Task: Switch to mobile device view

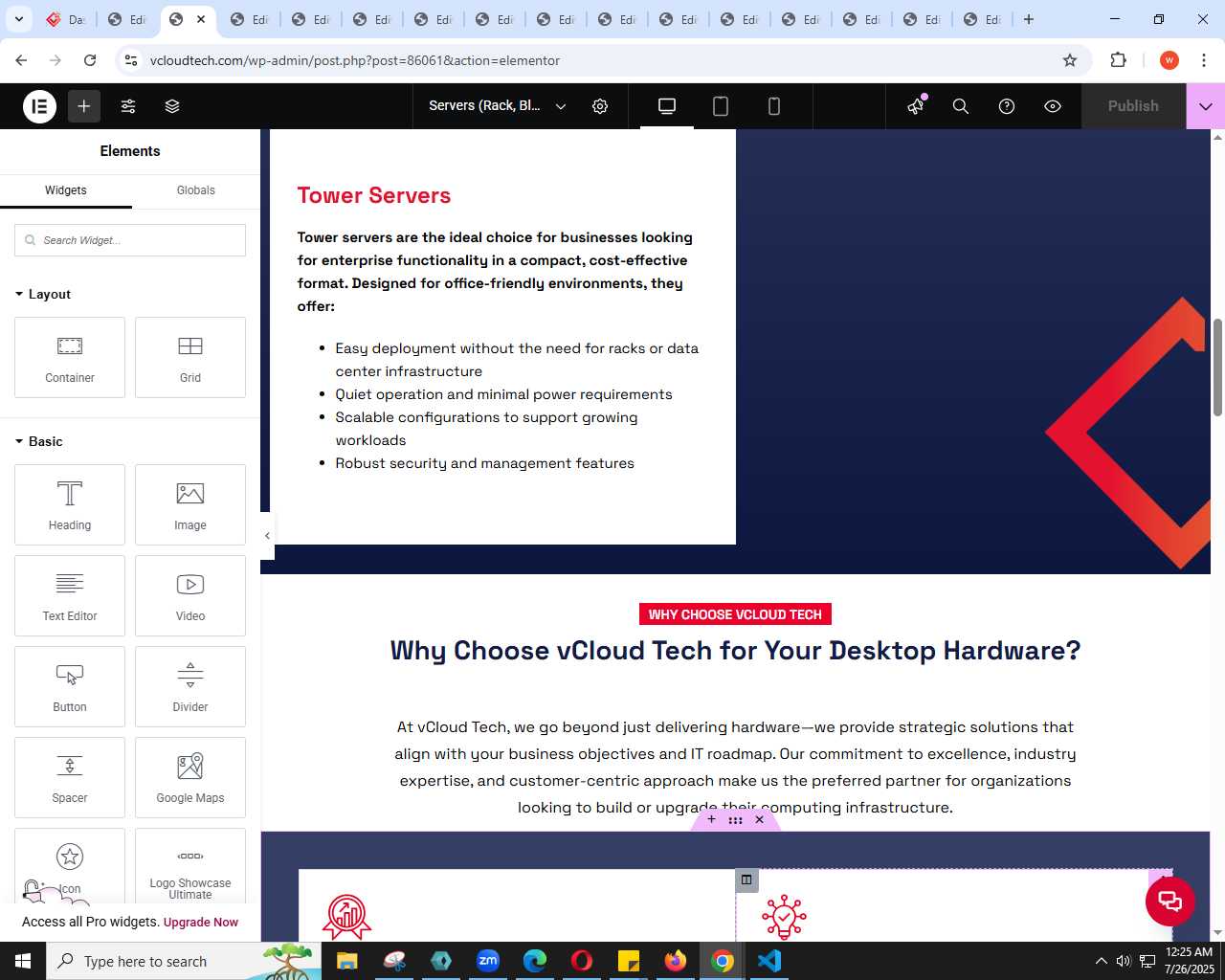Action: pyautogui.click(x=774, y=106)
